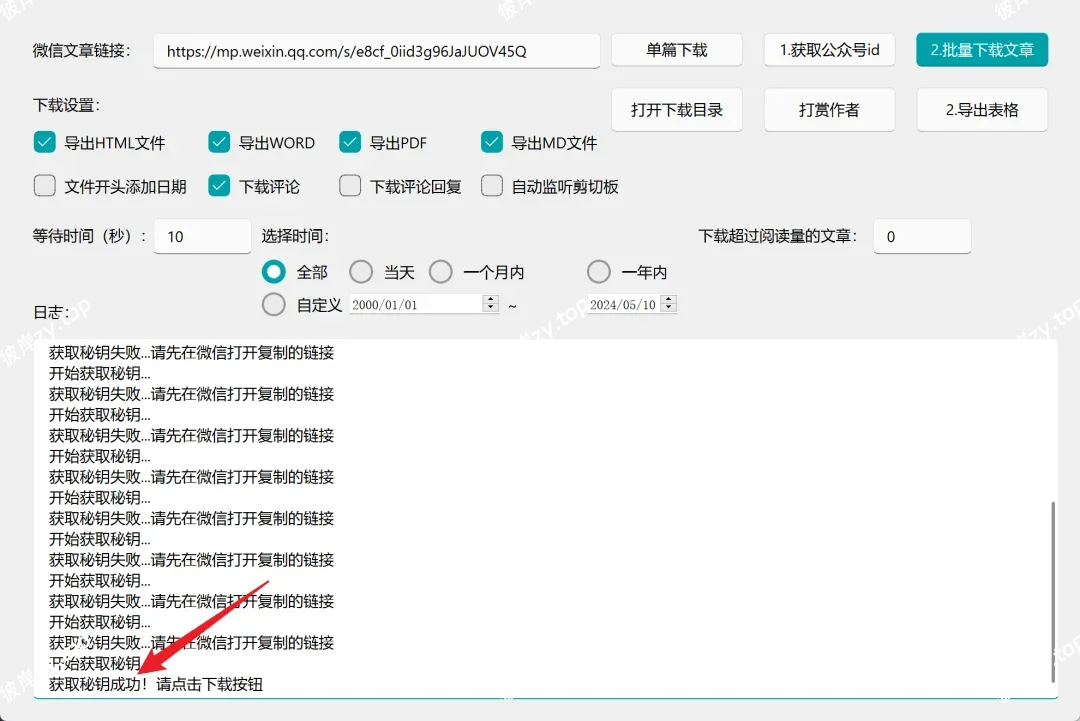Click the 打赏作者 (reward author) button
Screen dimensions: 1080x721
830,109
